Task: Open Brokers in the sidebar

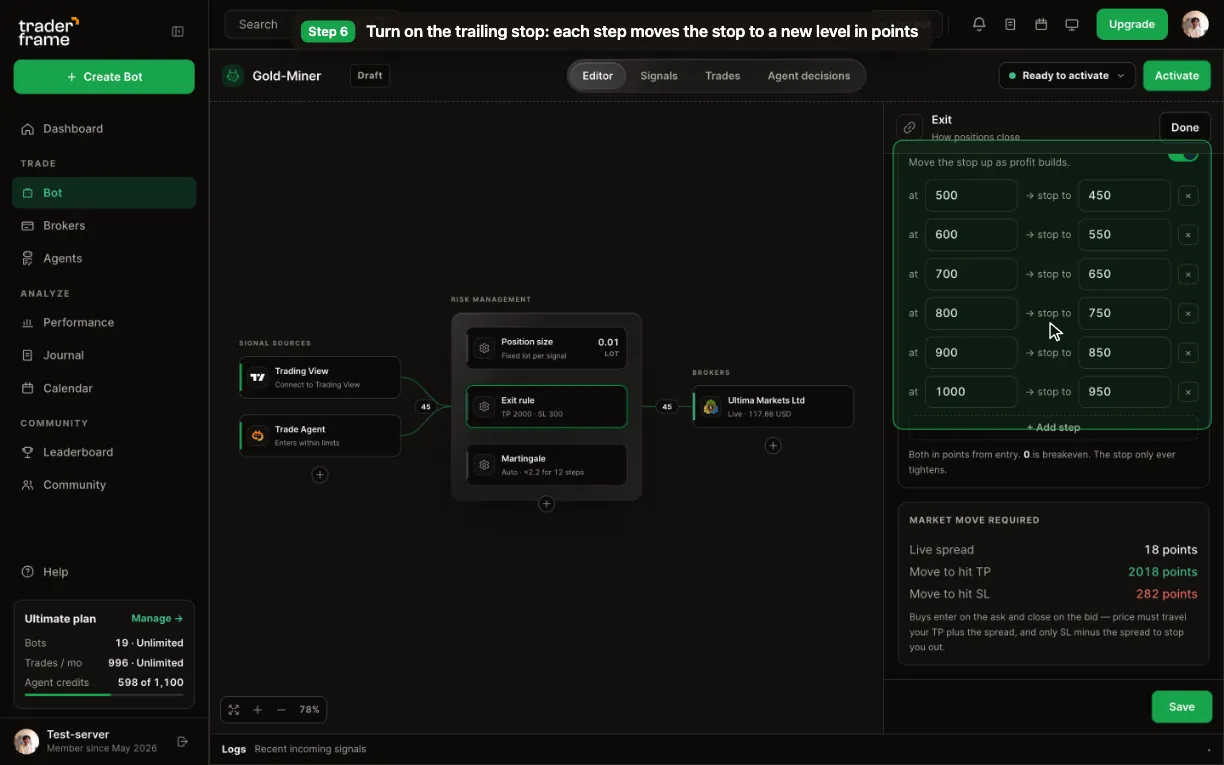Action: click(x=104, y=226)
